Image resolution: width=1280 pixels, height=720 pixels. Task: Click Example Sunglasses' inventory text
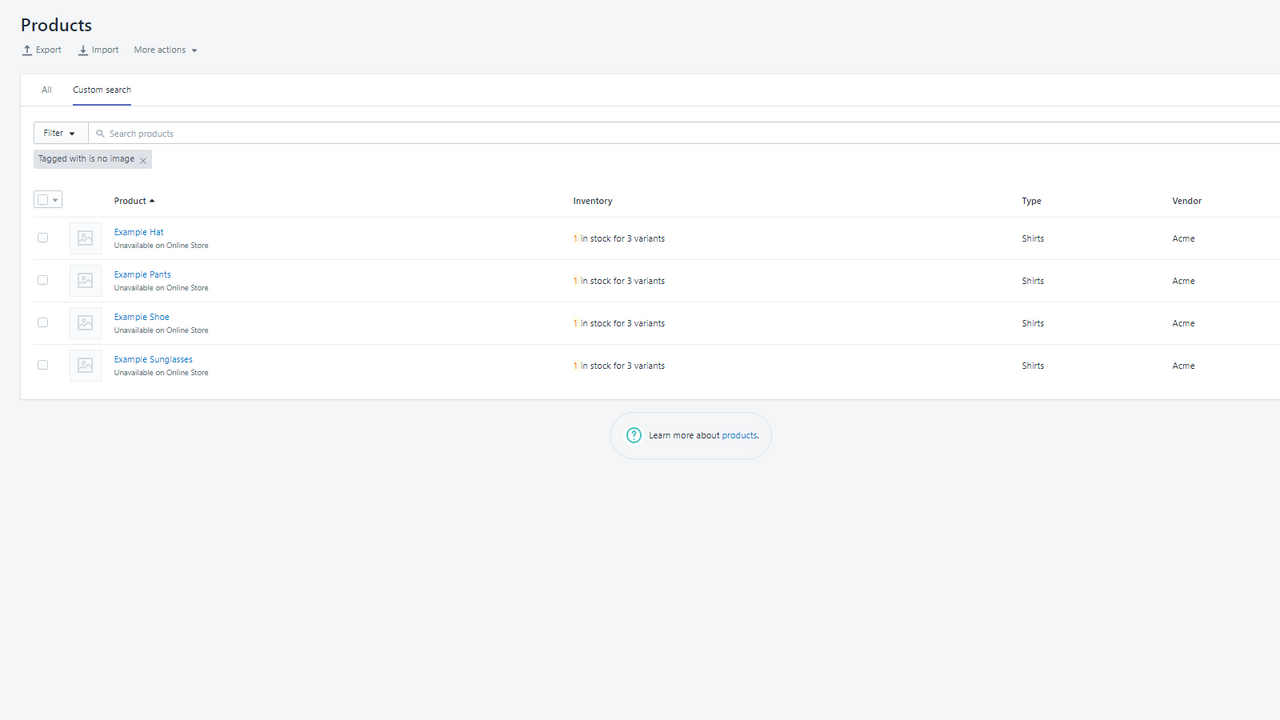619,366
